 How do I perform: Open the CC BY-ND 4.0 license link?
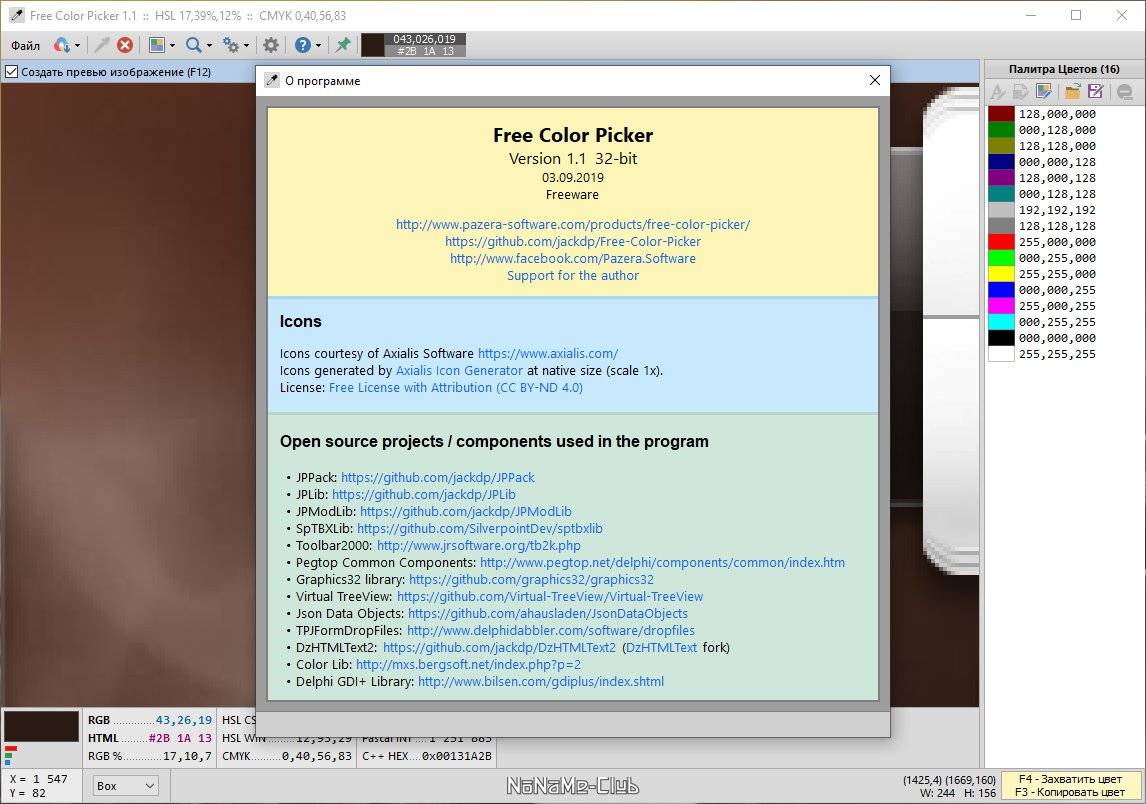tap(456, 387)
